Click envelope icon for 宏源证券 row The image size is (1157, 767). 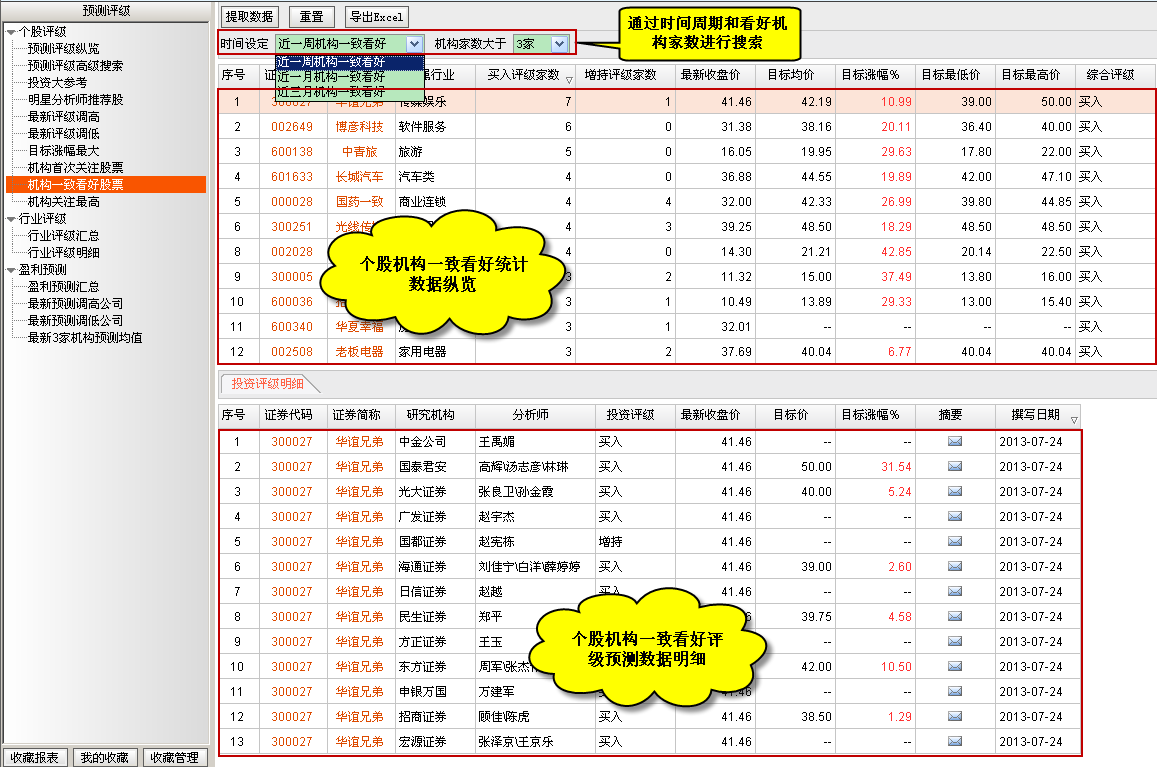tap(954, 742)
